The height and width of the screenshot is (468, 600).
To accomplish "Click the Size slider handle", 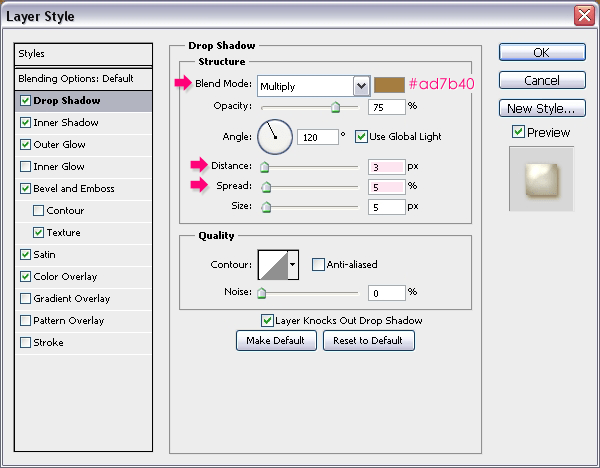I will tap(266, 207).
